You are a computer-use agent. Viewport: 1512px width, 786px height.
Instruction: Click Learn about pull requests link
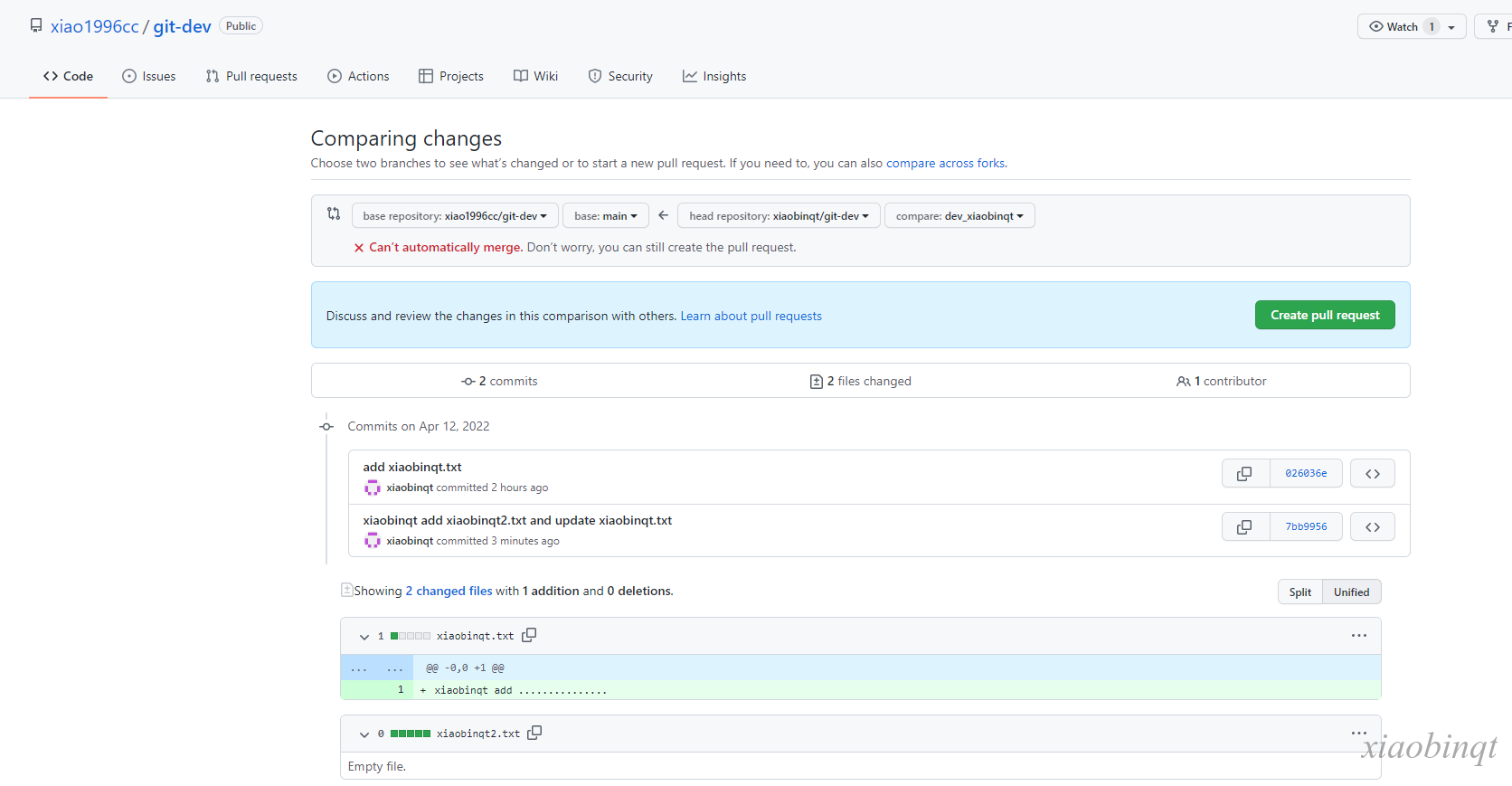(x=751, y=316)
